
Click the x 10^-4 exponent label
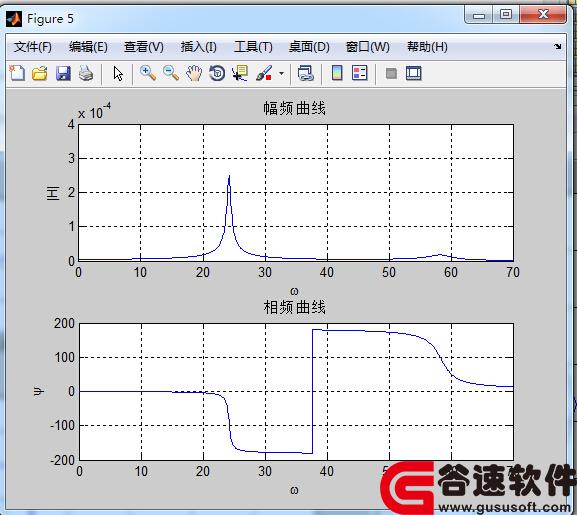pyautogui.click(x=94, y=111)
